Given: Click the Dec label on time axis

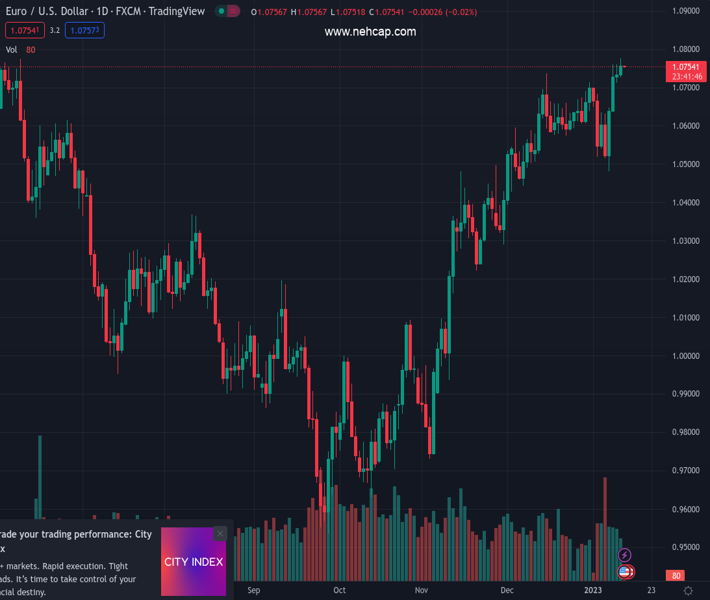Looking at the screenshot, I should 507,591.
